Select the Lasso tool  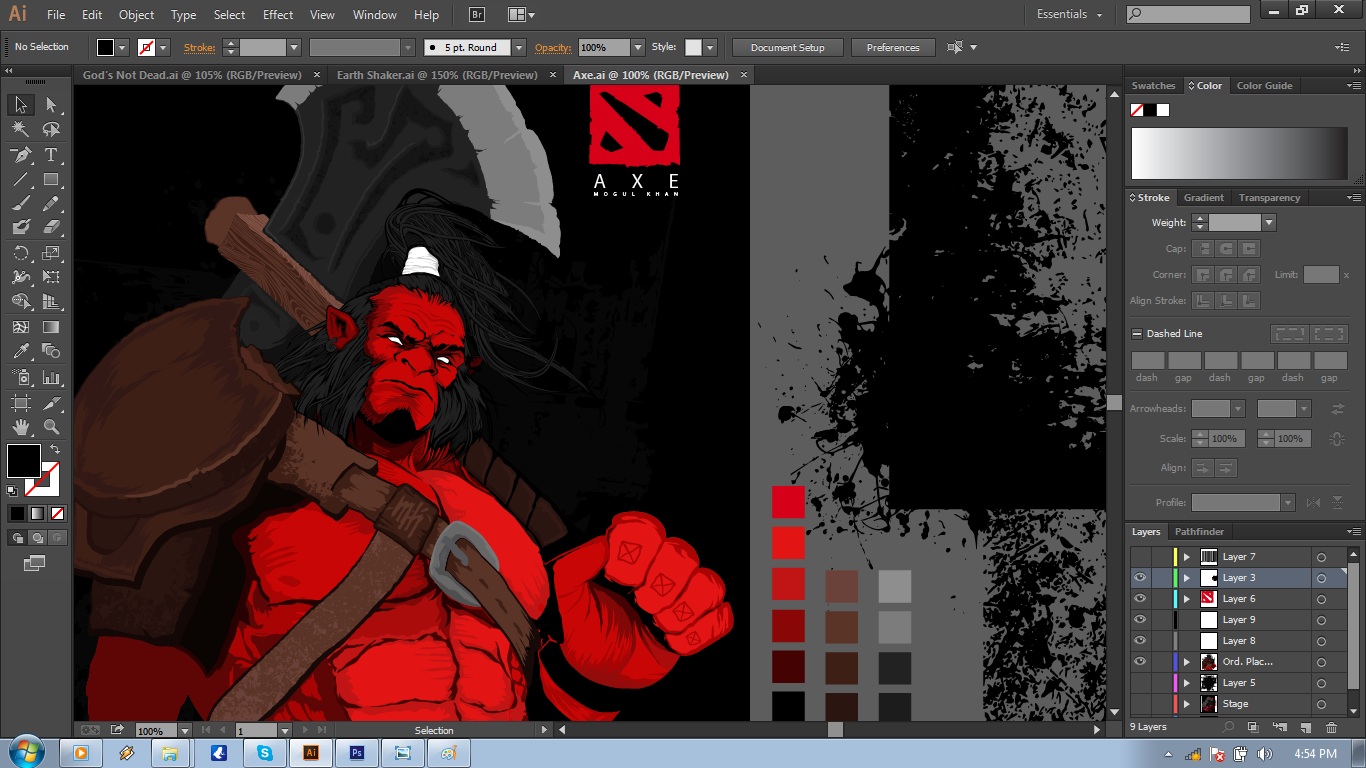point(51,130)
